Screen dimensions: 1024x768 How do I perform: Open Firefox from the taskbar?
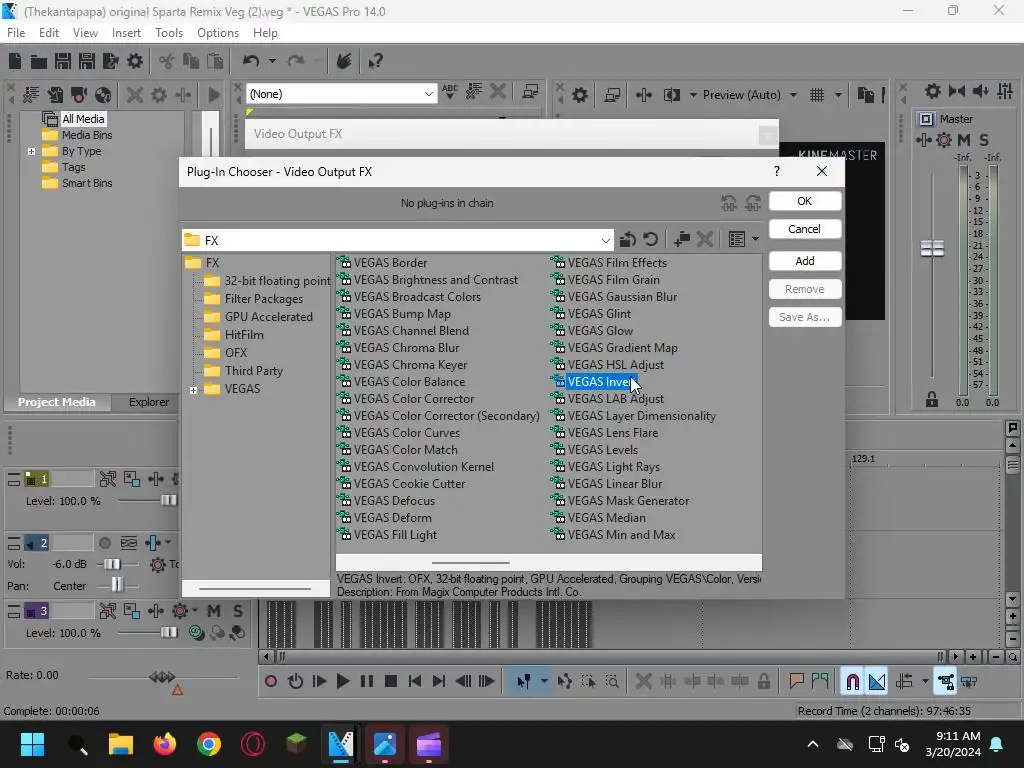165,744
